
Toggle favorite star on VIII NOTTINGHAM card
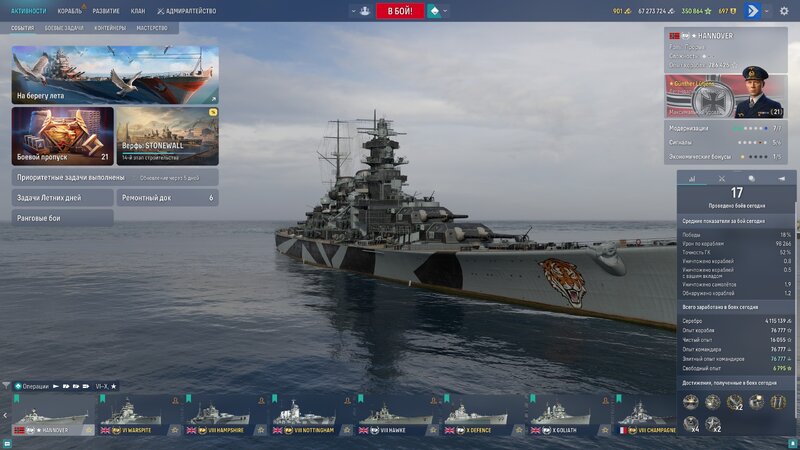[x=347, y=430]
